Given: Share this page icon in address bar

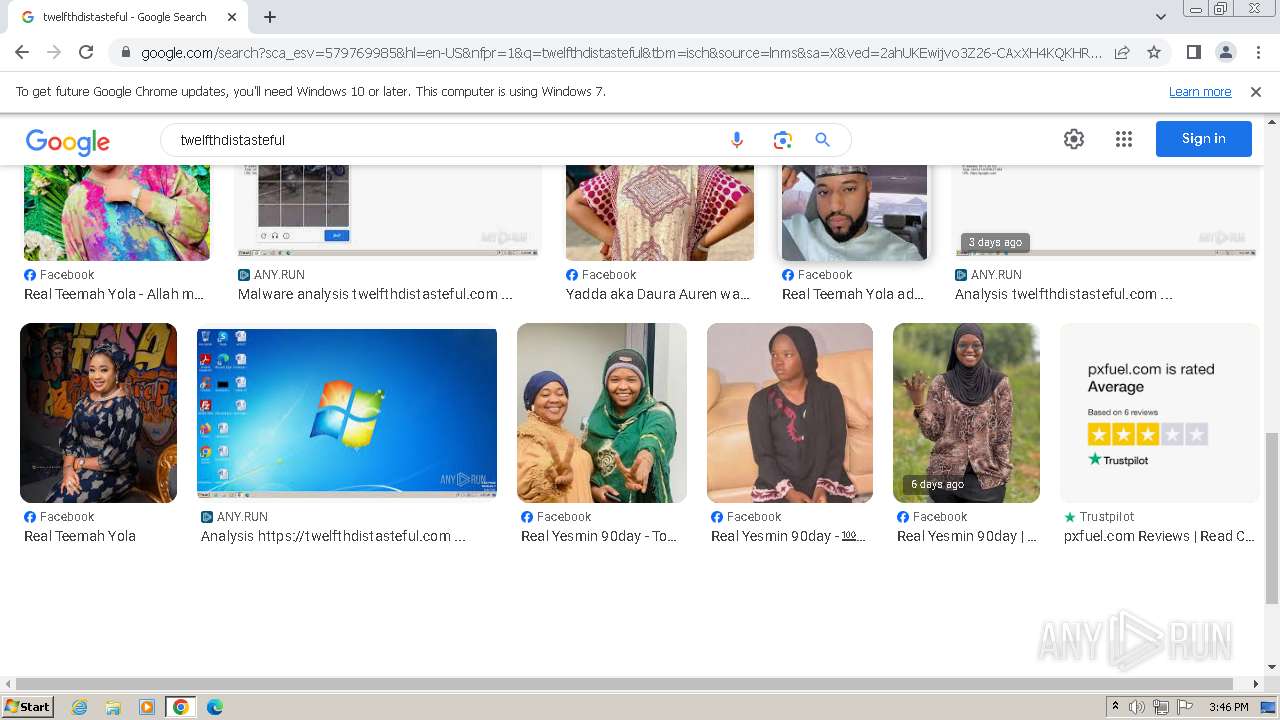Looking at the screenshot, I should 1122,52.
